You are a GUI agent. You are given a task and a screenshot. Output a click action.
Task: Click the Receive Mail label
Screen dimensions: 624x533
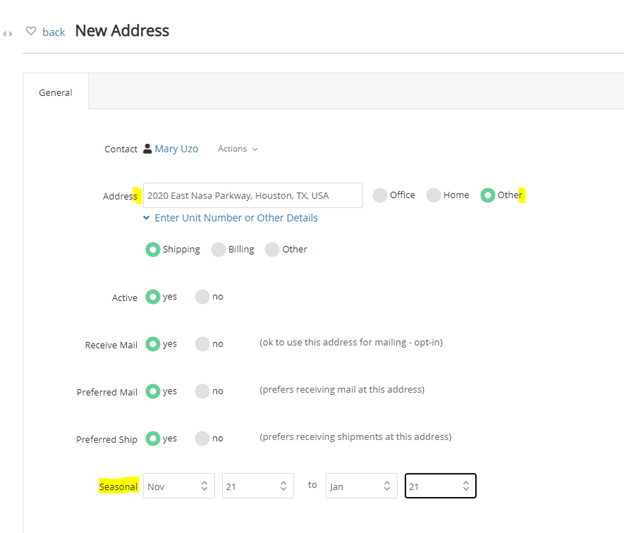click(x=111, y=345)
